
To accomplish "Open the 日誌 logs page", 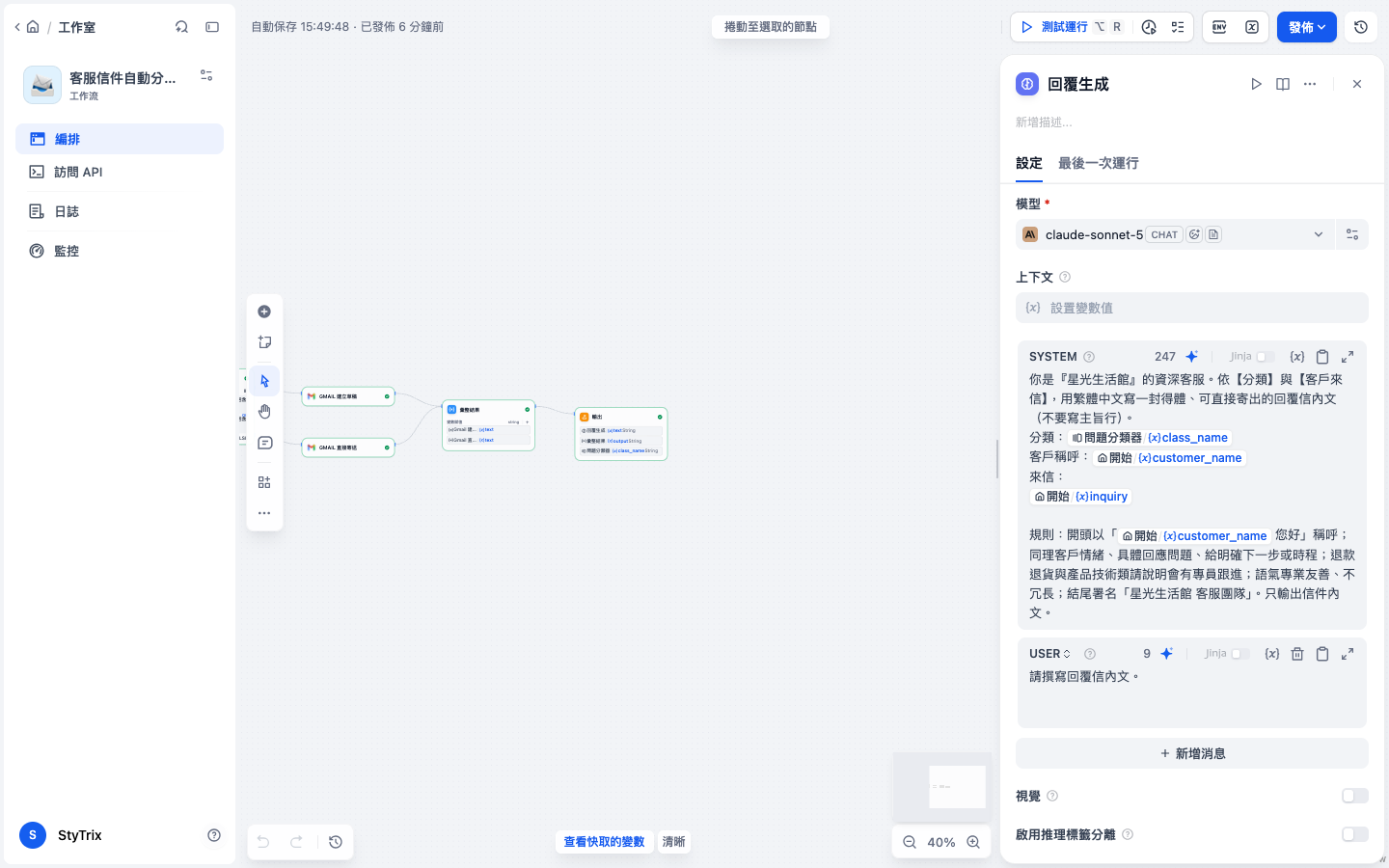I will pos(120,211).
